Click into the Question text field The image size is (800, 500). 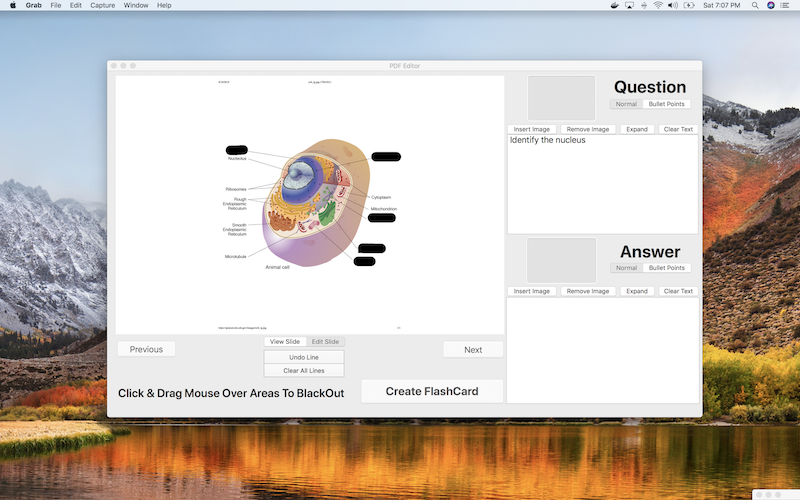click(603, 184)
